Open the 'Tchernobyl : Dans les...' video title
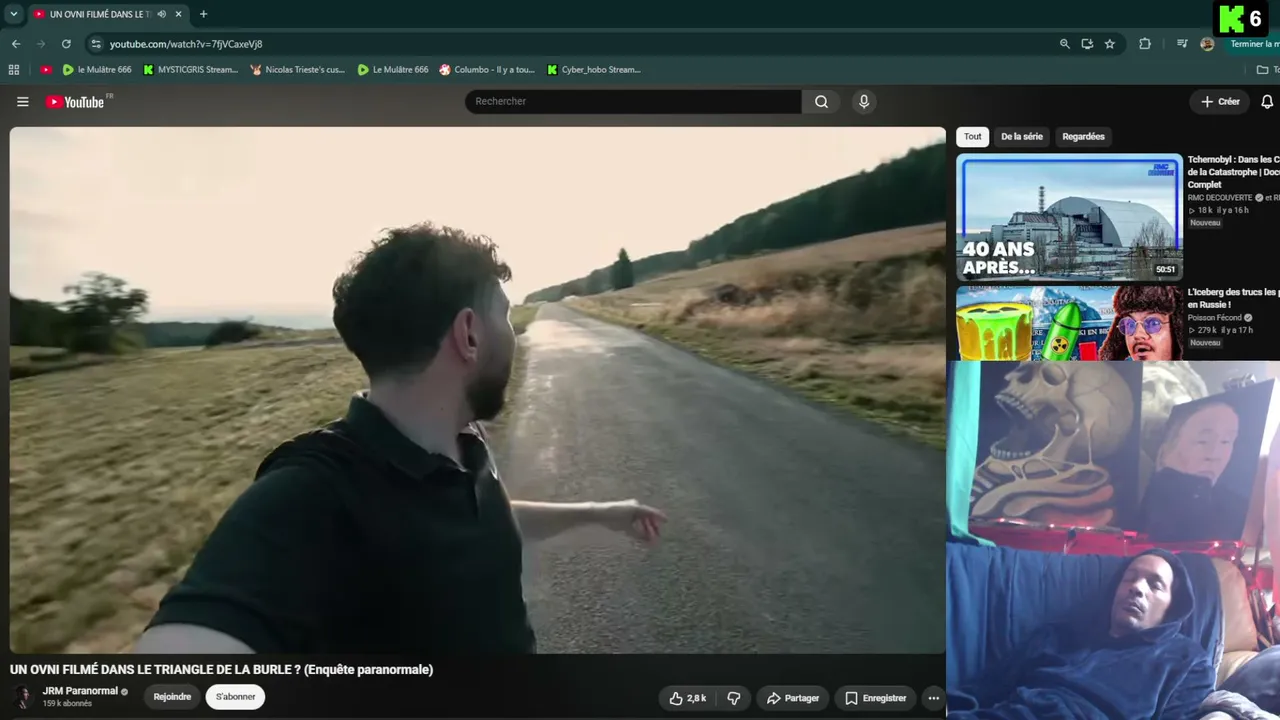 coord(1233,172)
